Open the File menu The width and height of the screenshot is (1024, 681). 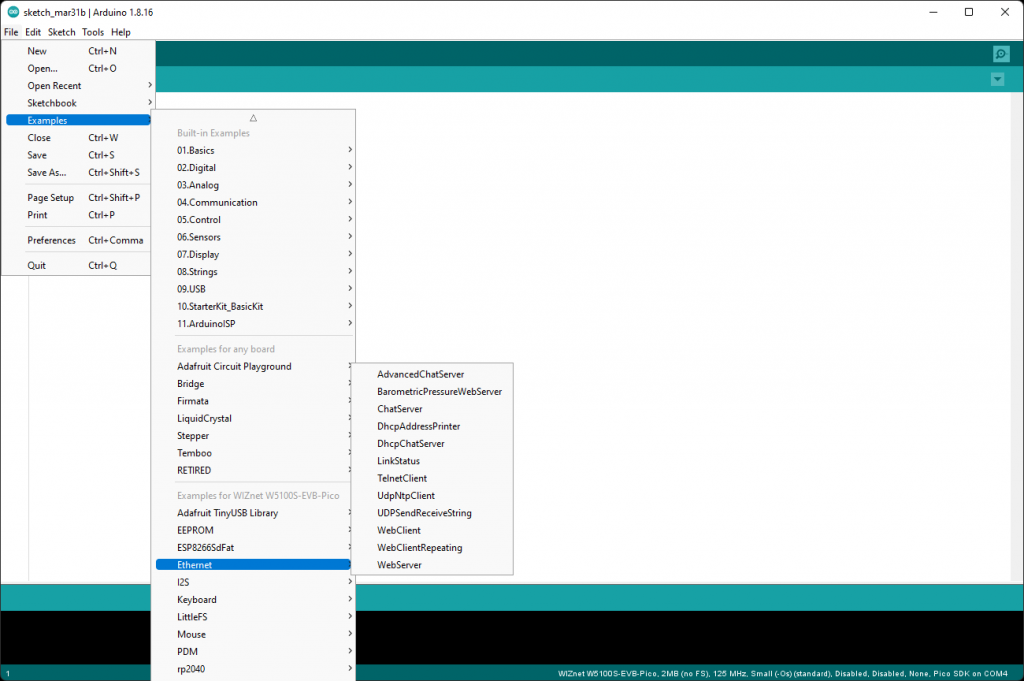(11, 32)
